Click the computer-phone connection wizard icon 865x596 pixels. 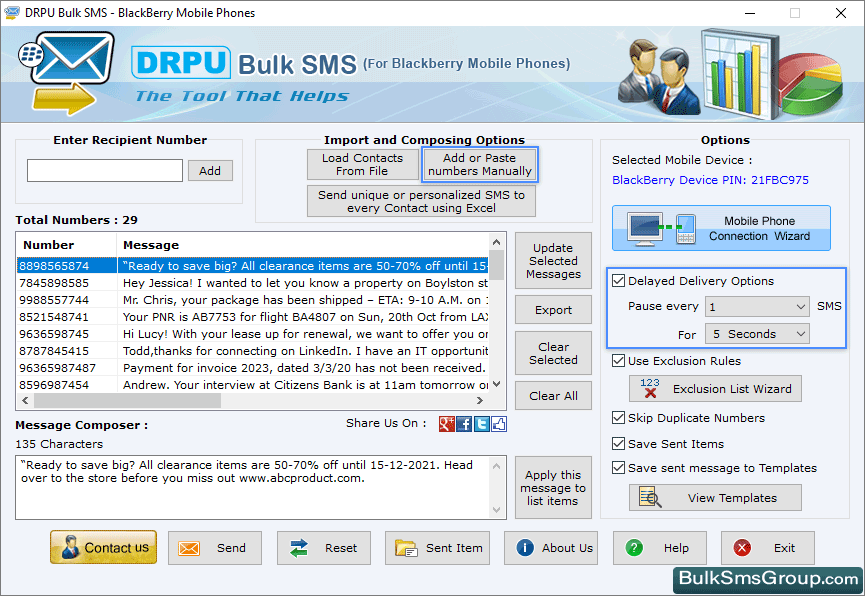(661, 228)
